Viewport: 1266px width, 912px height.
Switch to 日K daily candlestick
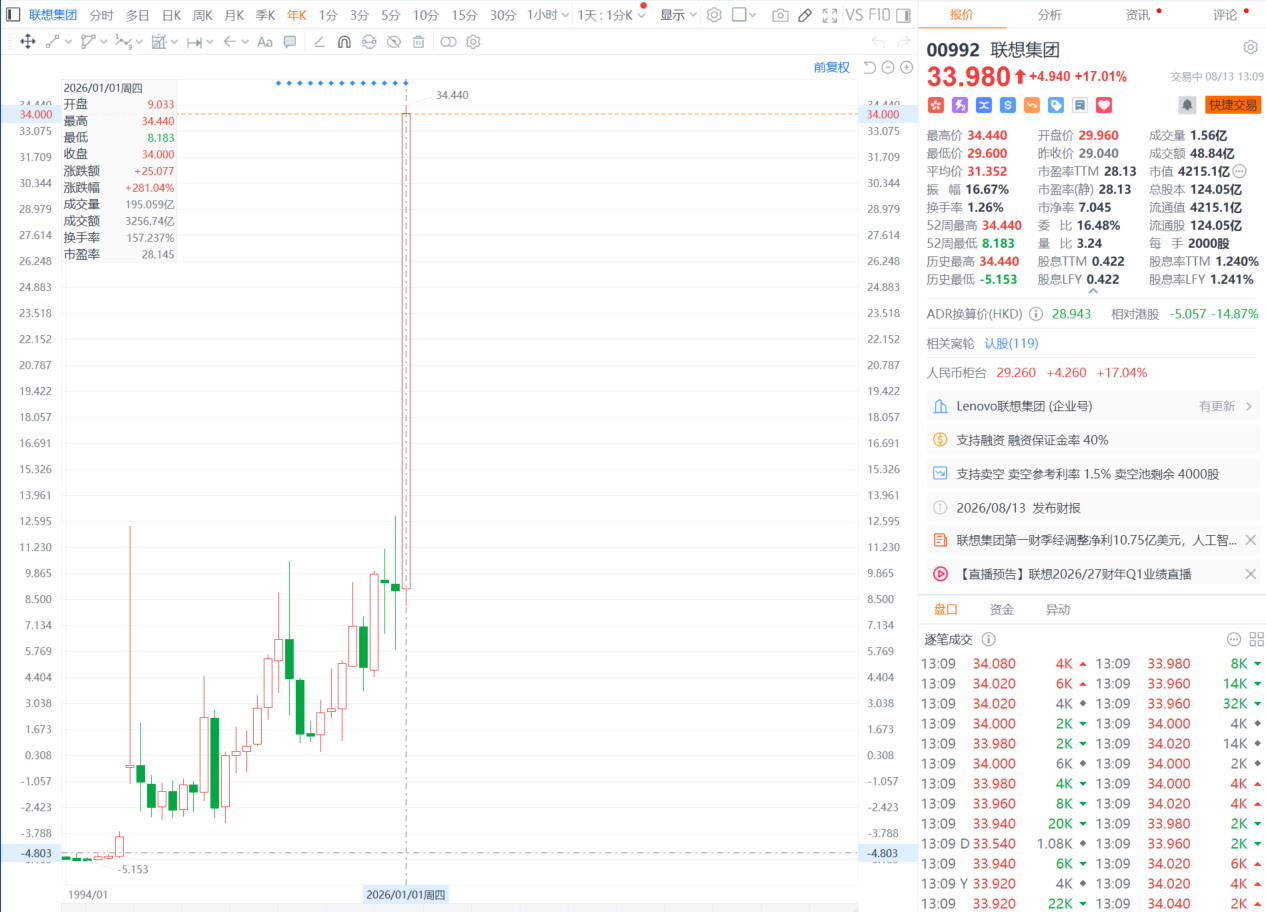pos(172,15)
